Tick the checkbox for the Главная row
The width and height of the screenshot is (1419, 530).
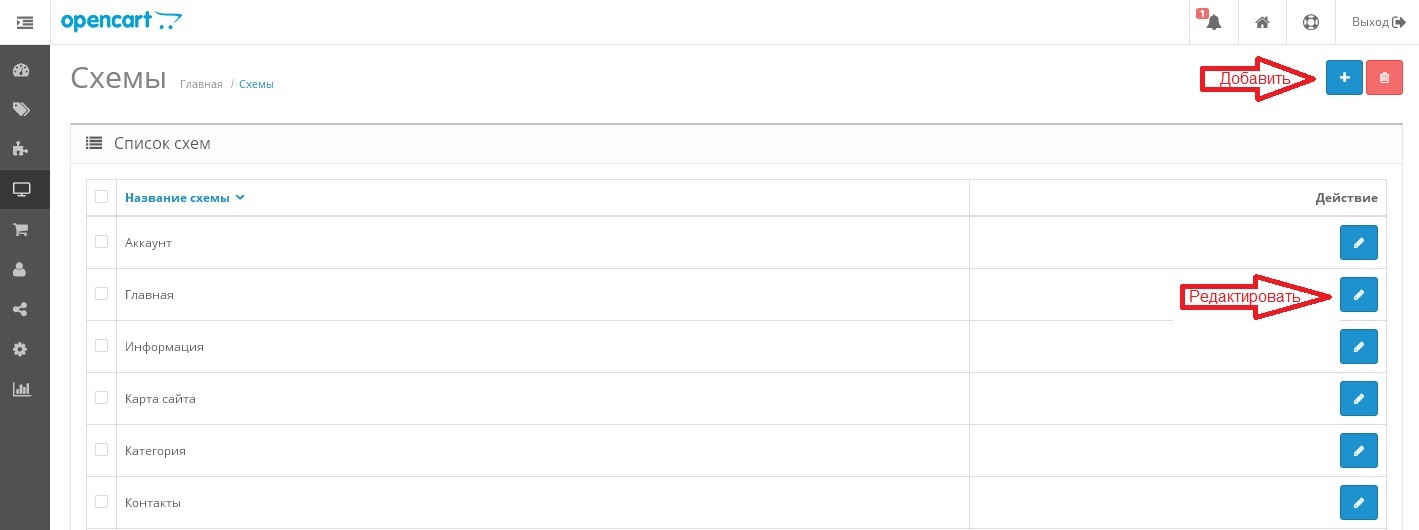(x=101, y=294)
